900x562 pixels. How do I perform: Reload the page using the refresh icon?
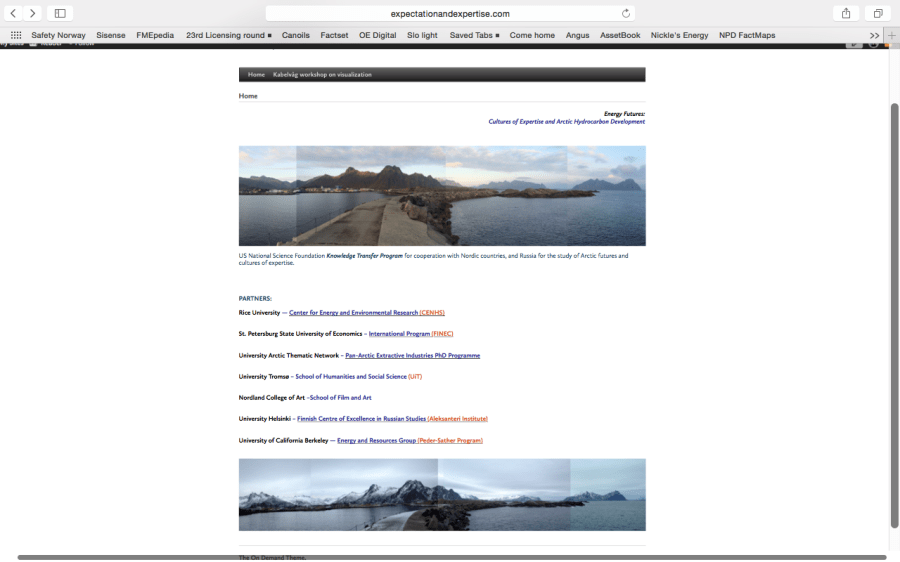tap(626, 13)
